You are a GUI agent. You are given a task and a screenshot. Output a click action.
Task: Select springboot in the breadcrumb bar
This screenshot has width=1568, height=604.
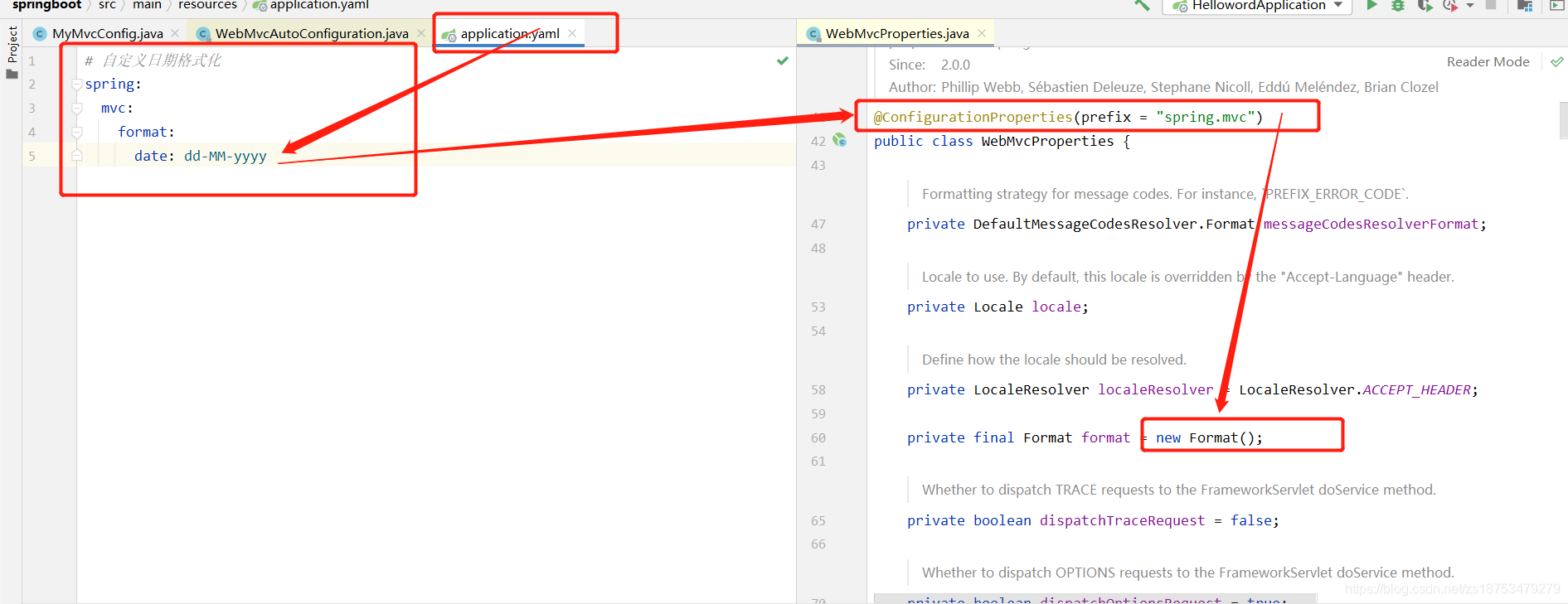(x=47, y=5)
